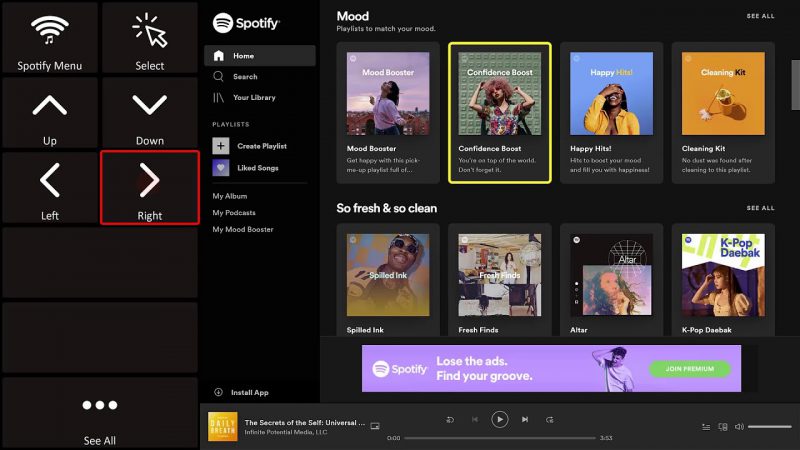Tap the Left arrow tile
800x450 pixels.
[49, 188]
